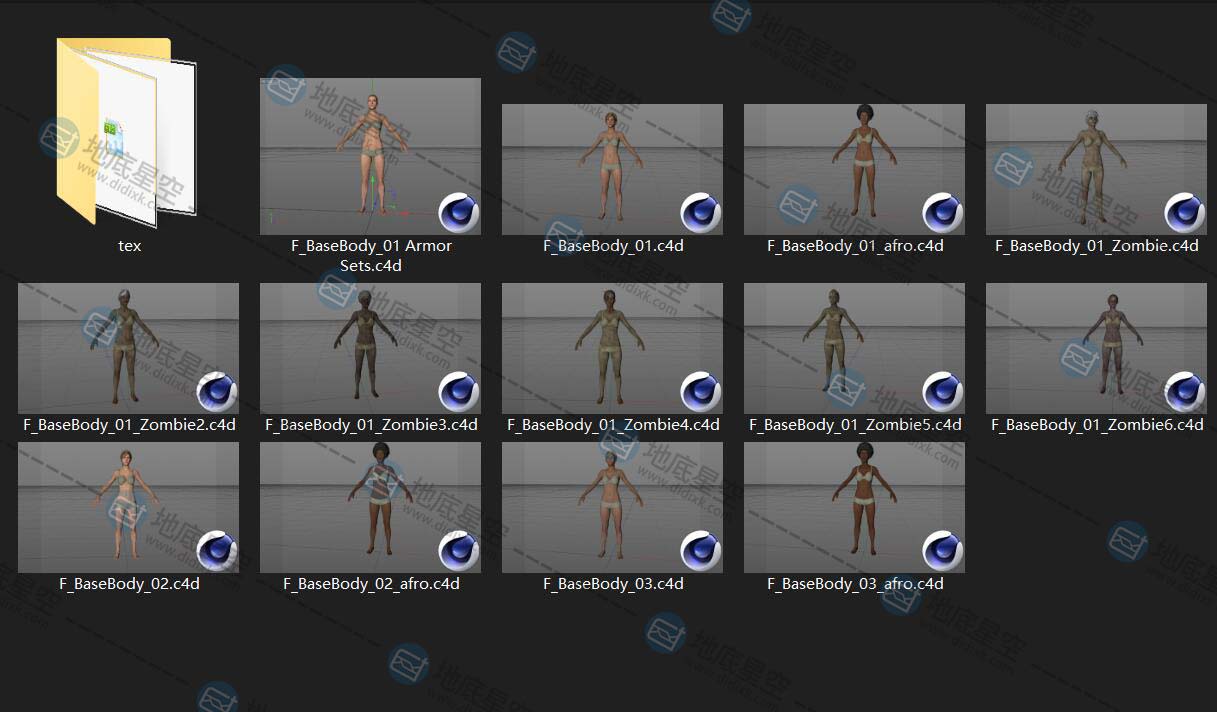Image resolution: width=1217 pixels, height=712 pixels.
Task: Click Cinema 4D badge on F_BaseBody_01.c4d
Action: pyautogui.click(x=701, y=213)
